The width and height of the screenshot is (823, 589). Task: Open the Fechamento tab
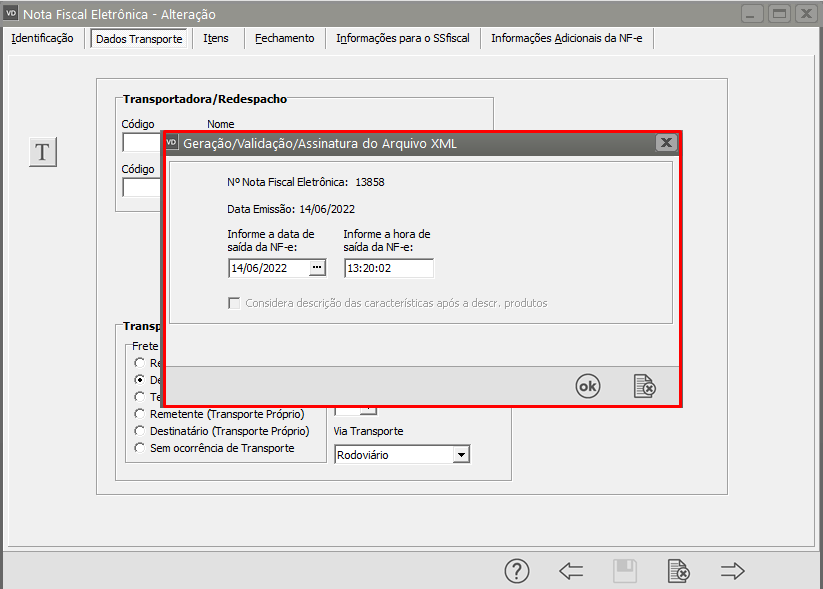[284, 38]
